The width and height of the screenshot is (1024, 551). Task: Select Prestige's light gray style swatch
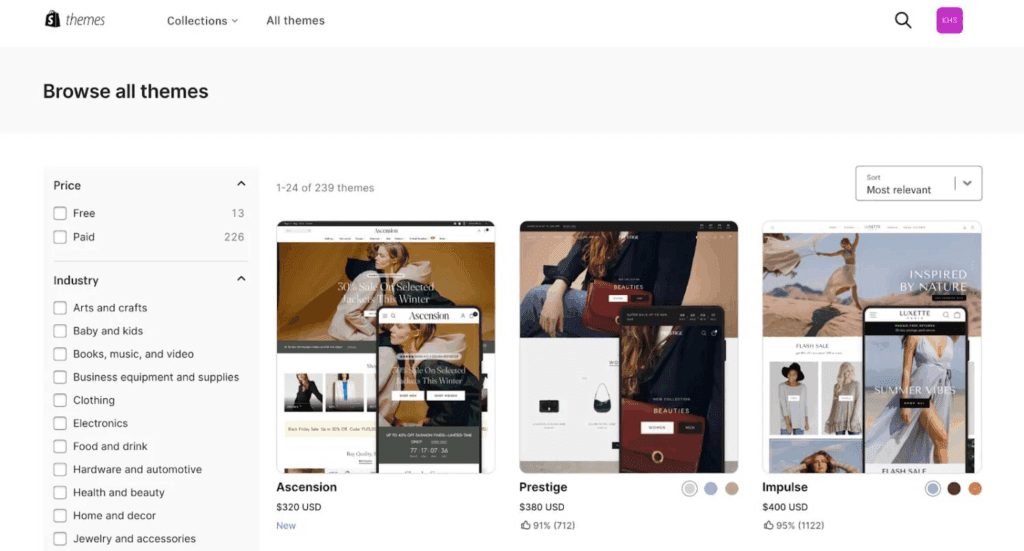(x=689, y=488)
